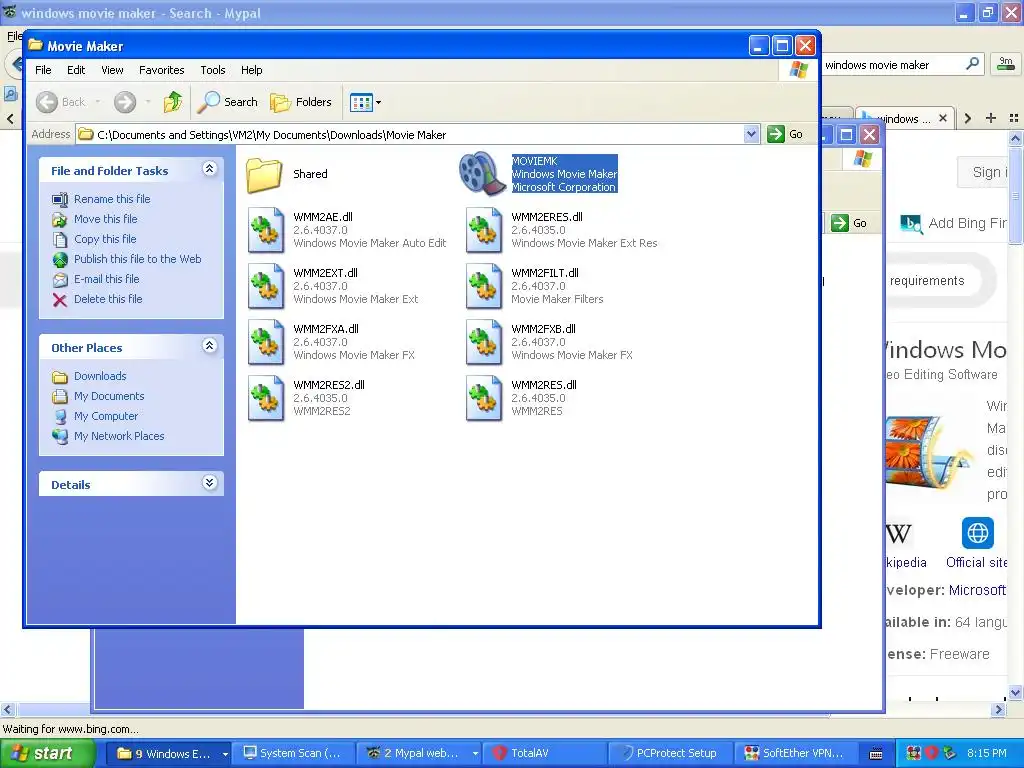Close the Mypal windows tab
This screenshot has height=768, width=1024.
tap(942, 118)
